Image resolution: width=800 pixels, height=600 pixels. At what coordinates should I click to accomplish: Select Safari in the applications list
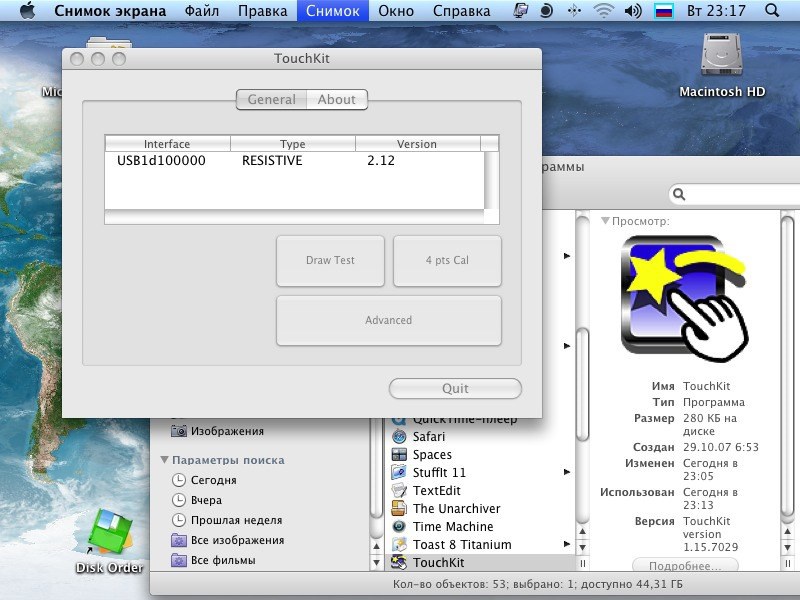(429, 436)
